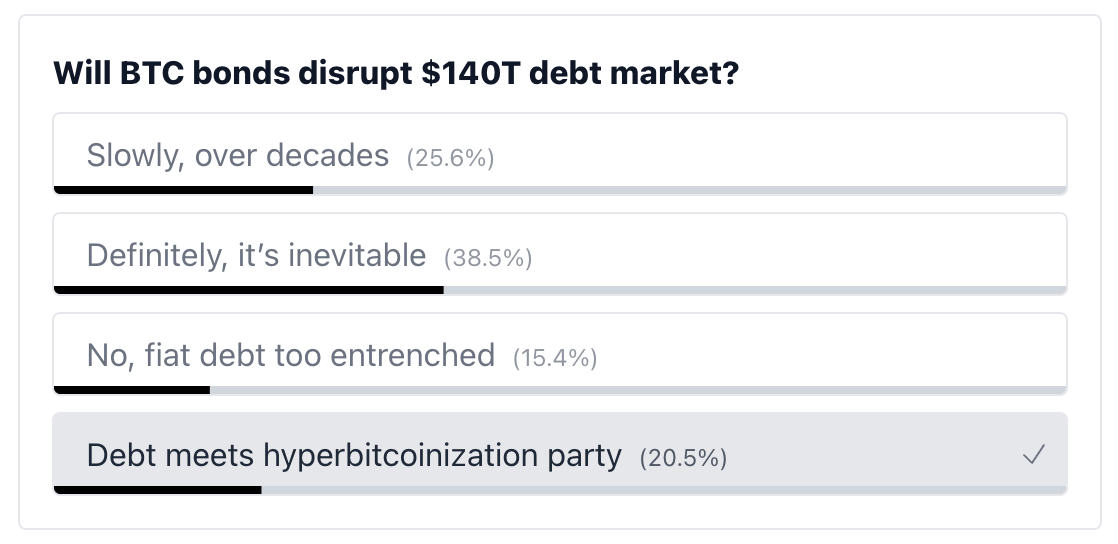The width and height of the screenshot is (1118, 544).
Task: Click the 25.6% result label
Action: [x=451, y=158]
